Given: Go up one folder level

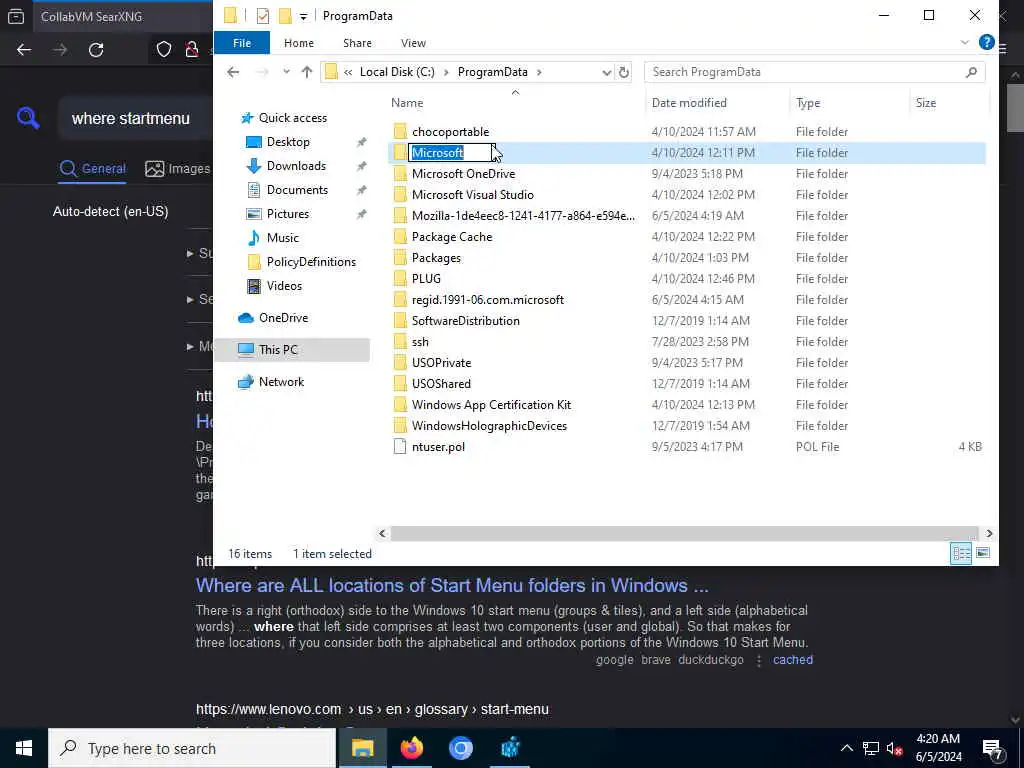Looking at the screenshot, I should click(306, 72).
